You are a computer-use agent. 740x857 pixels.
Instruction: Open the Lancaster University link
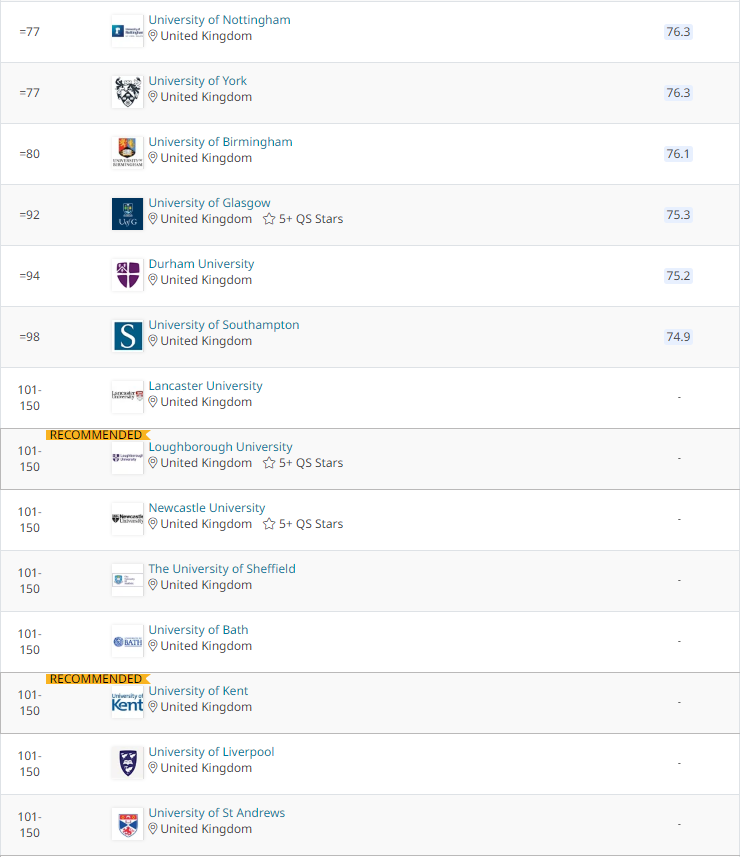205,386
